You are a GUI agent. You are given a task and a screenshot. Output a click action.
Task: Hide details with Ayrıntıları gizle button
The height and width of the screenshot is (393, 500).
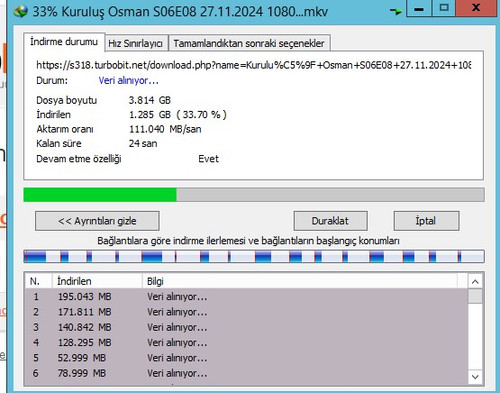(x=97, y=221)
